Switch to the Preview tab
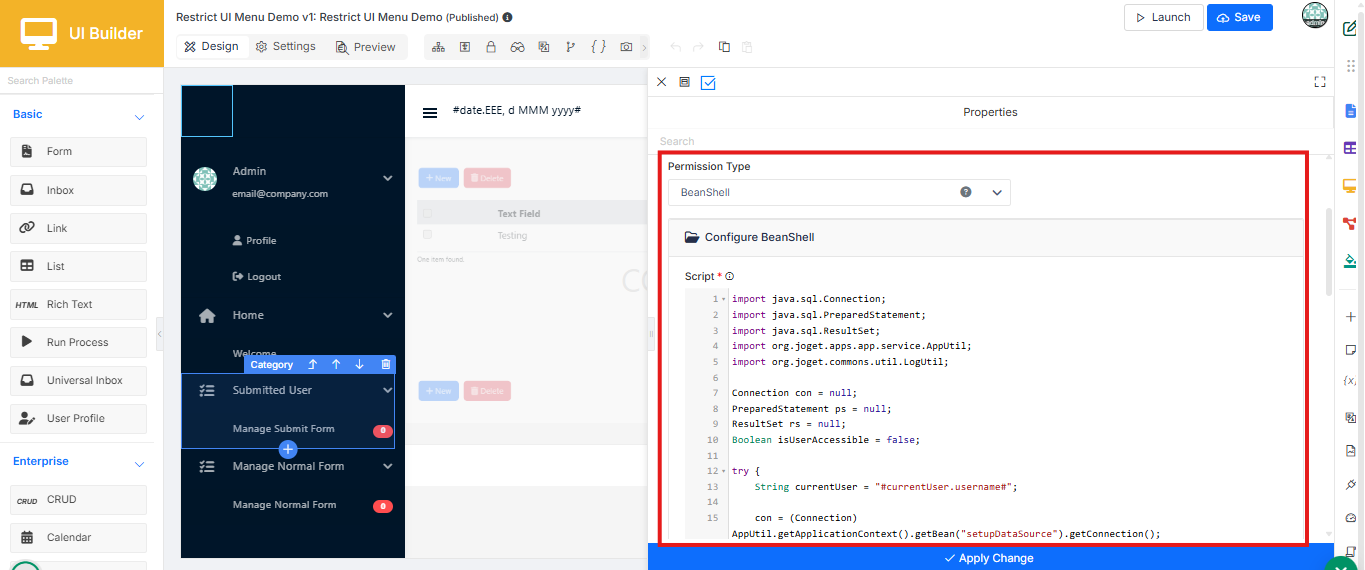1365x570 pixels. (366, 47)
